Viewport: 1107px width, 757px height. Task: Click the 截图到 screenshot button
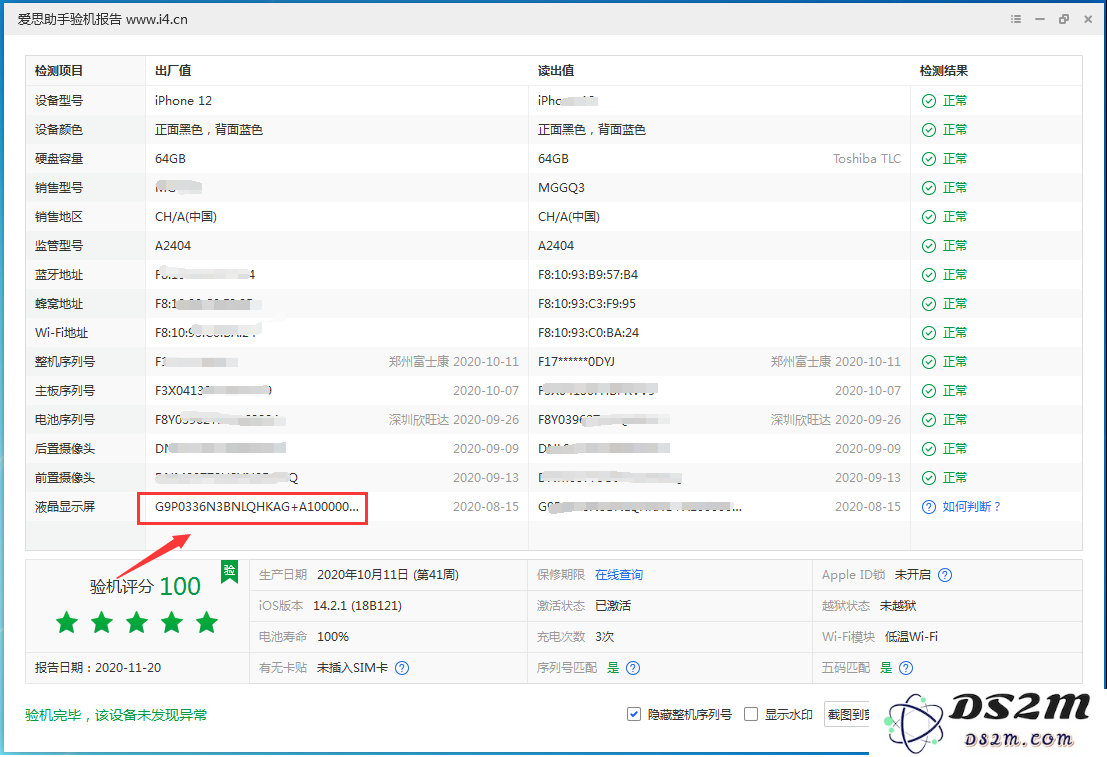[847, 715]
